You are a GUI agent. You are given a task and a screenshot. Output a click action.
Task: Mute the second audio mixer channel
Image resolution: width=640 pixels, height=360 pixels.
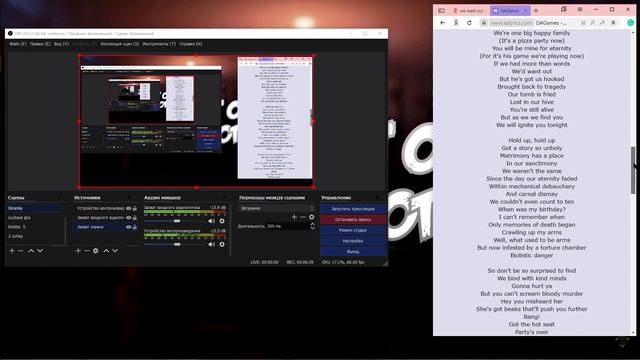coord(211,244)
